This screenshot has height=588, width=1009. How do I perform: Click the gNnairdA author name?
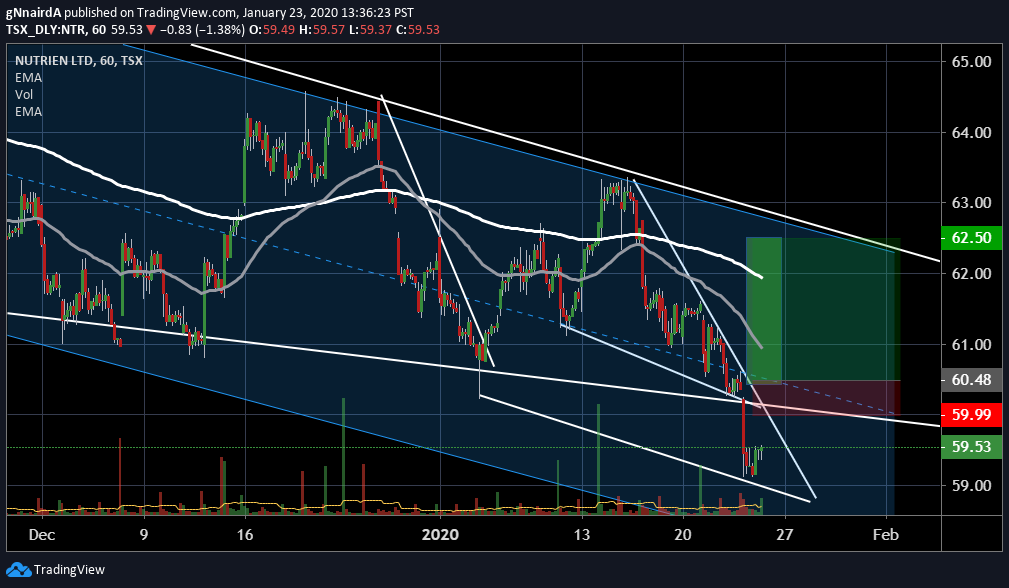tap(33, 13)
